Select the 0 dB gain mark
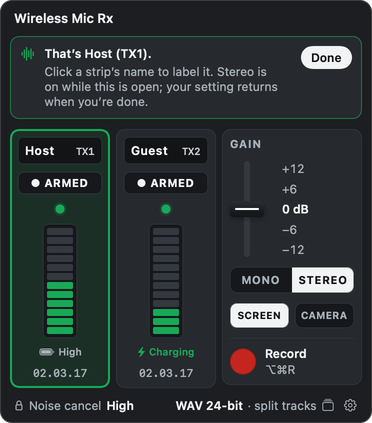The width and height of the screenshot is (372, 423). [x=295, y=209]
